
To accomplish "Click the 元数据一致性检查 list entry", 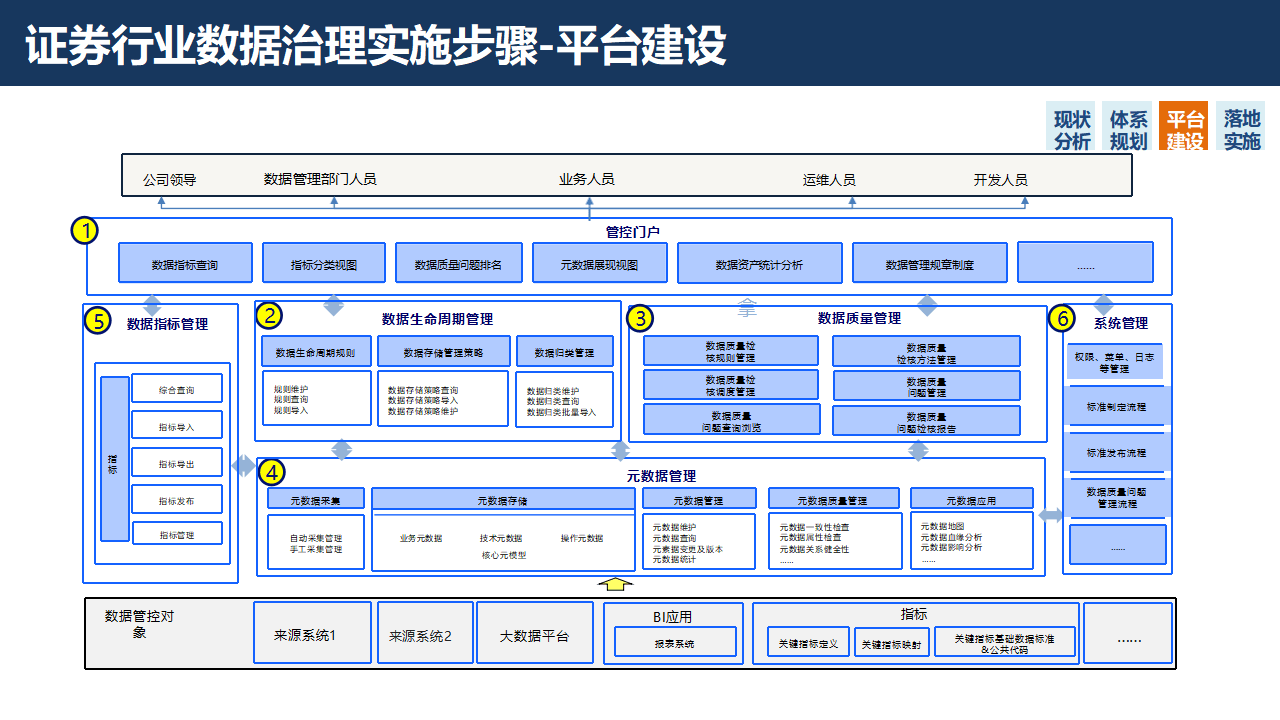I will [815, 527].
